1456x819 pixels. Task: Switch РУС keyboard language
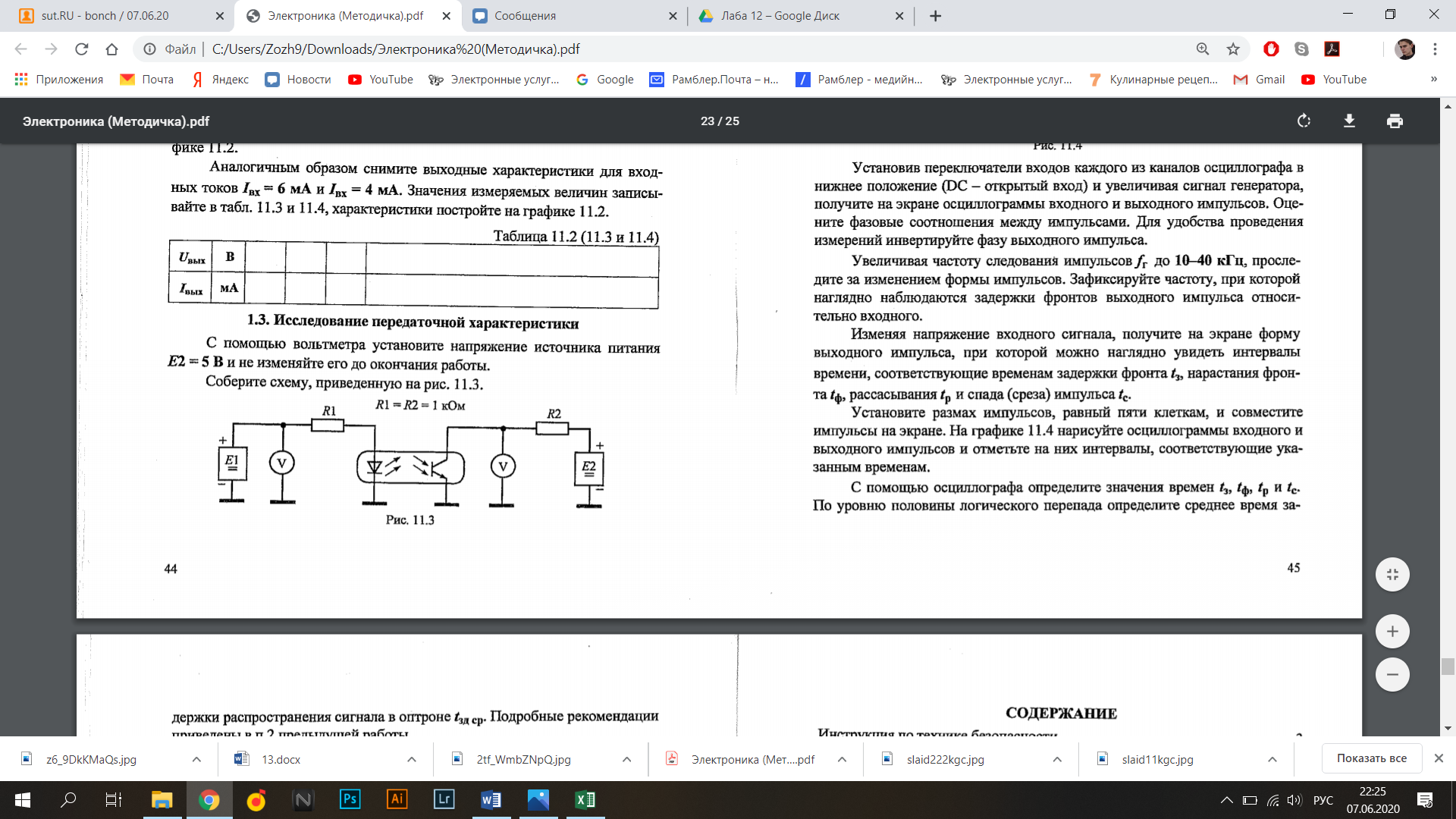pos(1323,800)
